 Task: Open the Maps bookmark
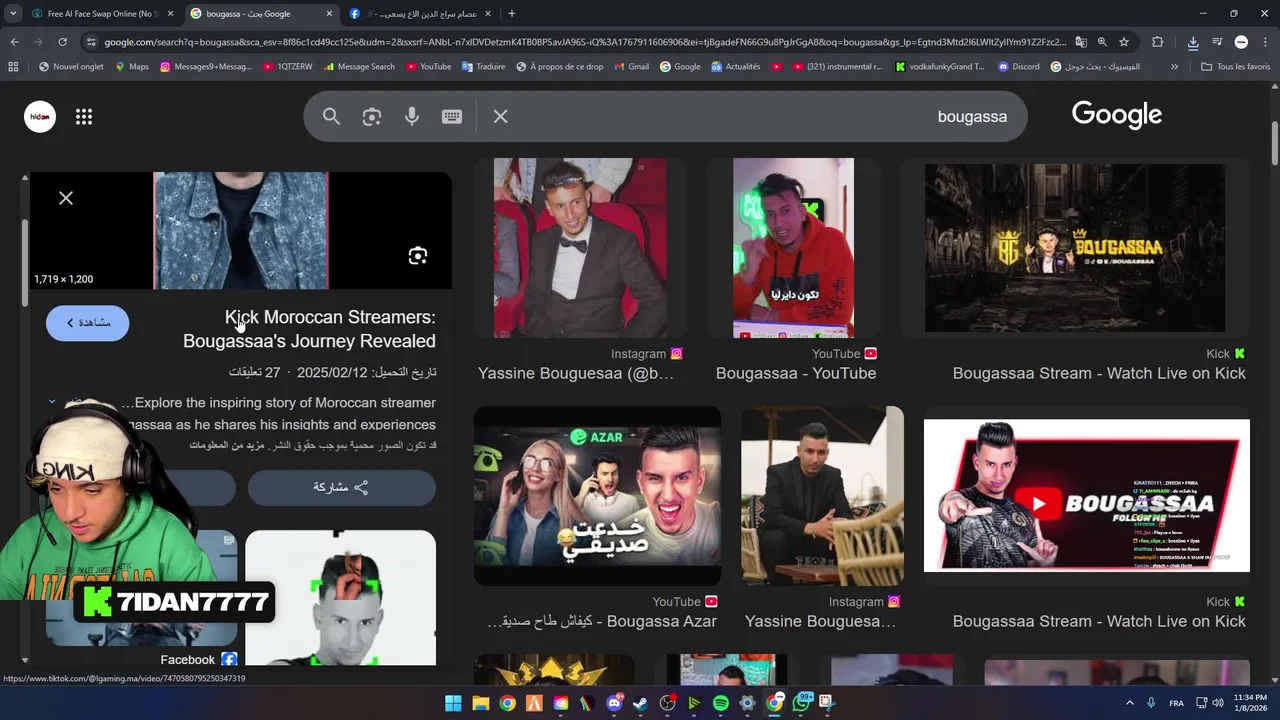point(131,67)
